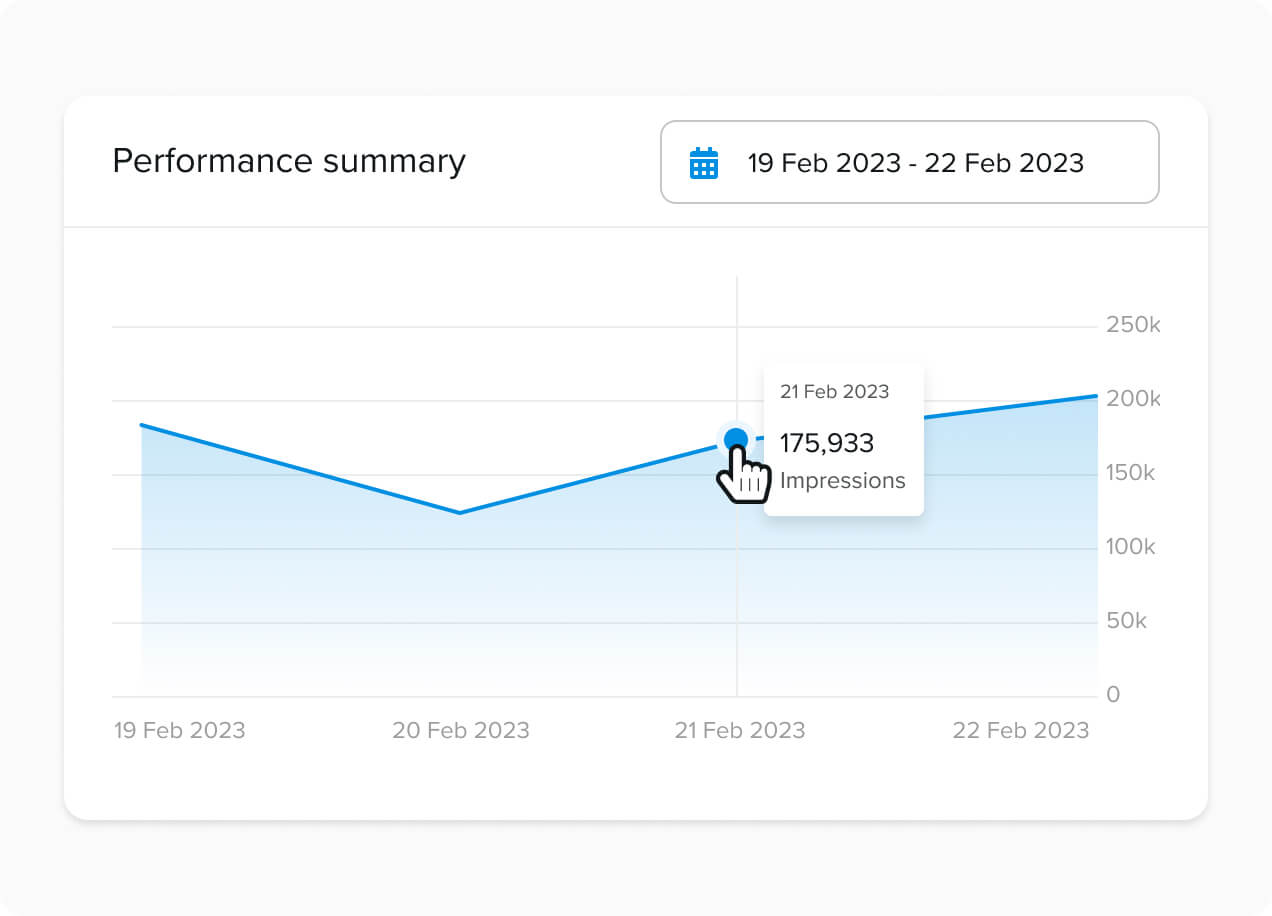Click the blue calendar icon

pos(704,163)
